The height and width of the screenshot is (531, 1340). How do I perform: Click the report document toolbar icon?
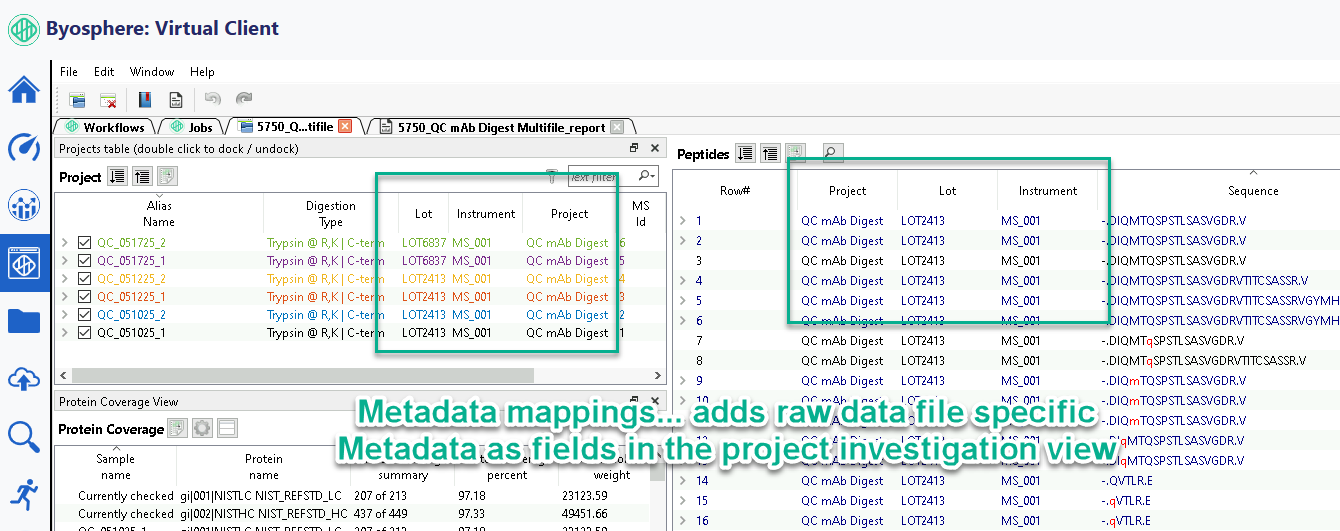(175, 99)
